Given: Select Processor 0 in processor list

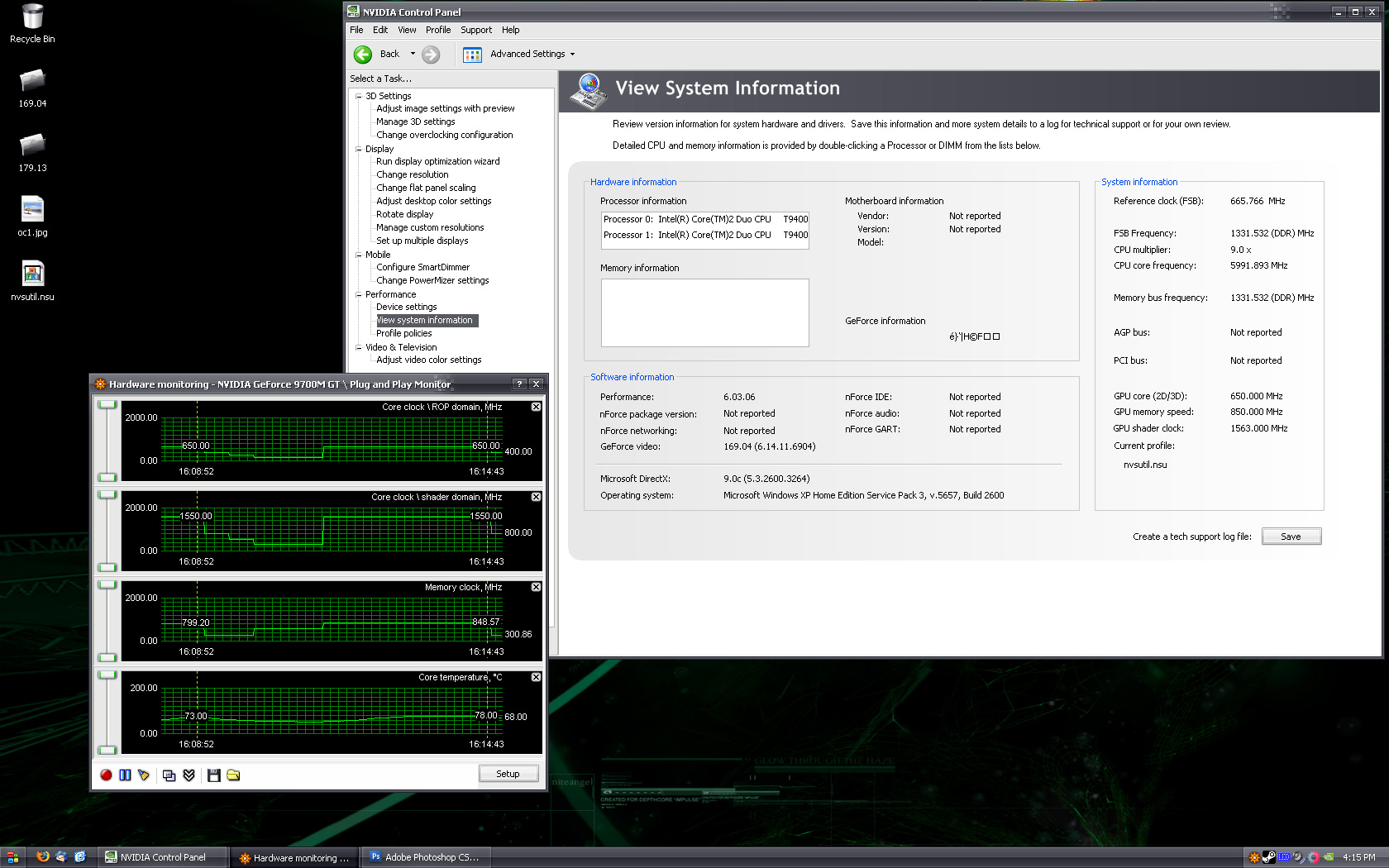Looking at the screenshot, I should 705,219.
